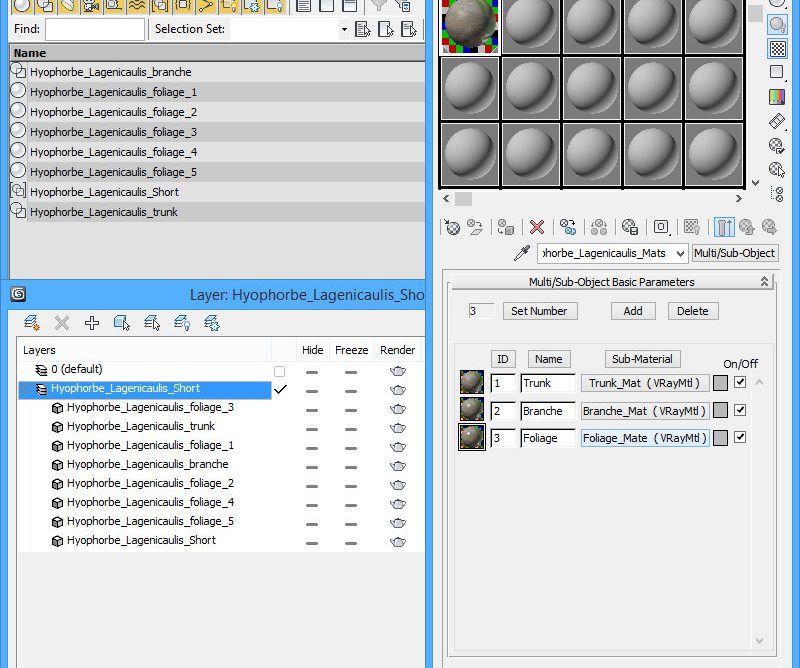The image size is (800, 668).
Task: Click into the Find text field
Action: pyautogui.click(x=95, y=29)
